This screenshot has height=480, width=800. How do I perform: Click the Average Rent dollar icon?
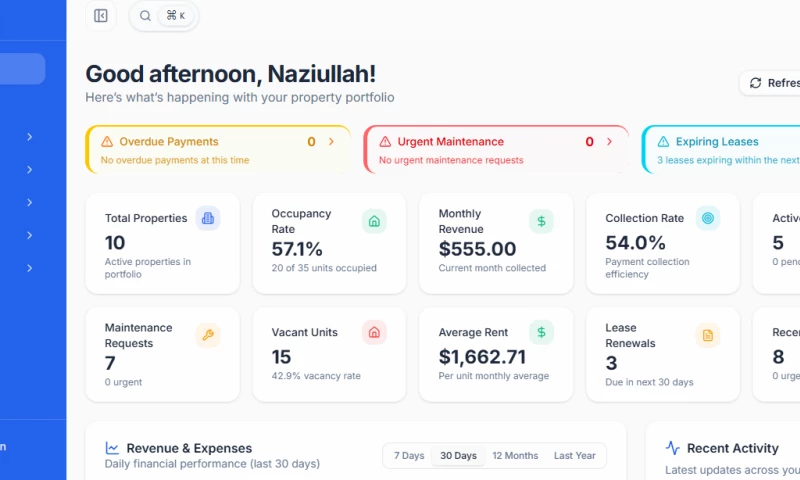[541, 333]
